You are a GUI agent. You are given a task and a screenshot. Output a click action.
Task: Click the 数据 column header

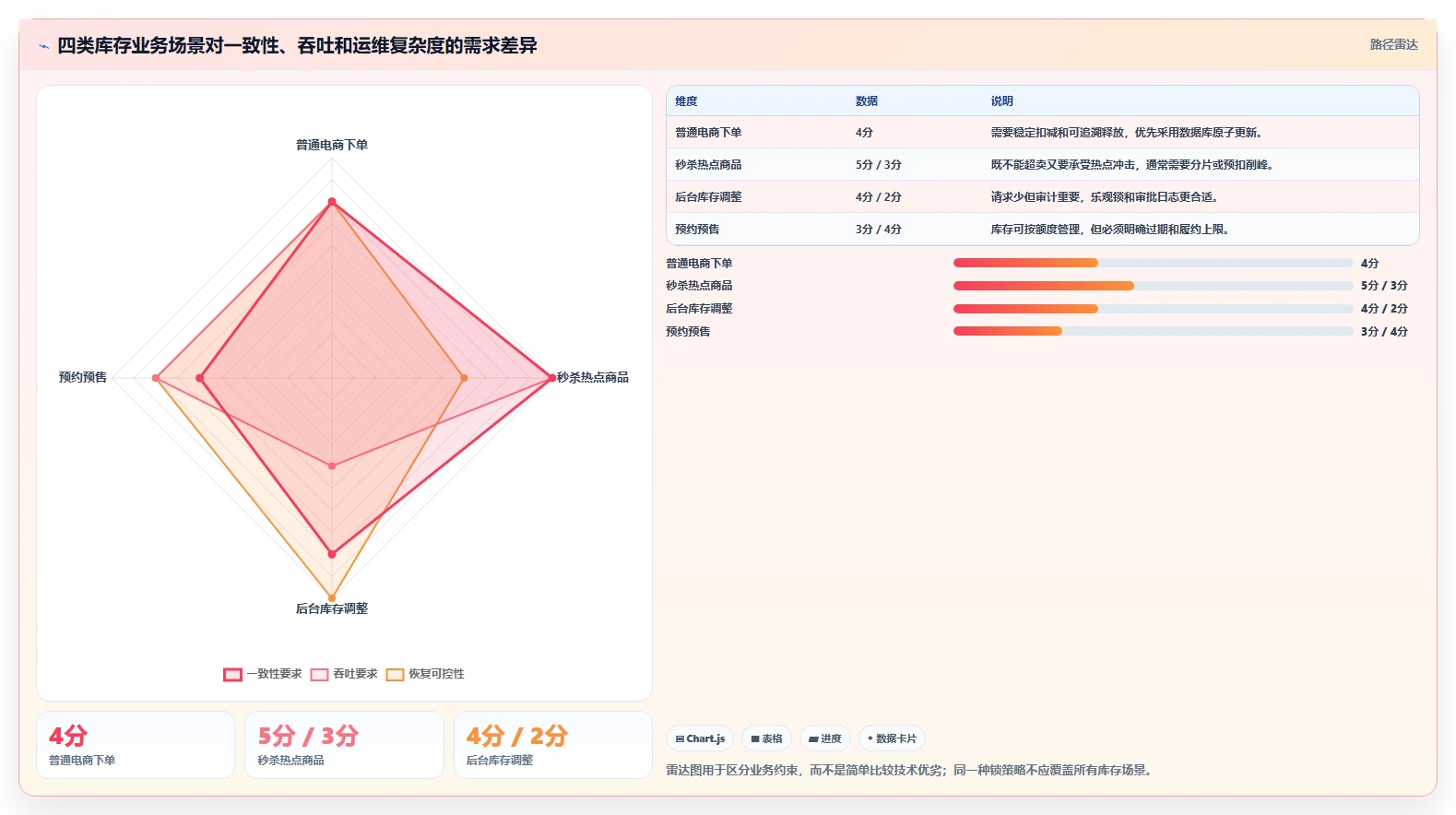click(x=867, y=101)
